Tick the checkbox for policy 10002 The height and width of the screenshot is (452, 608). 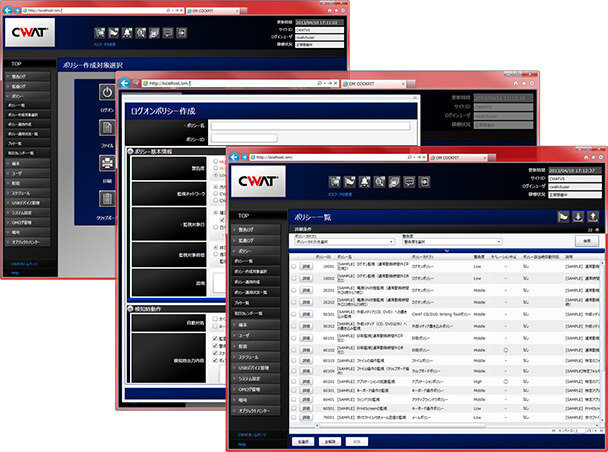pos(294,278)
